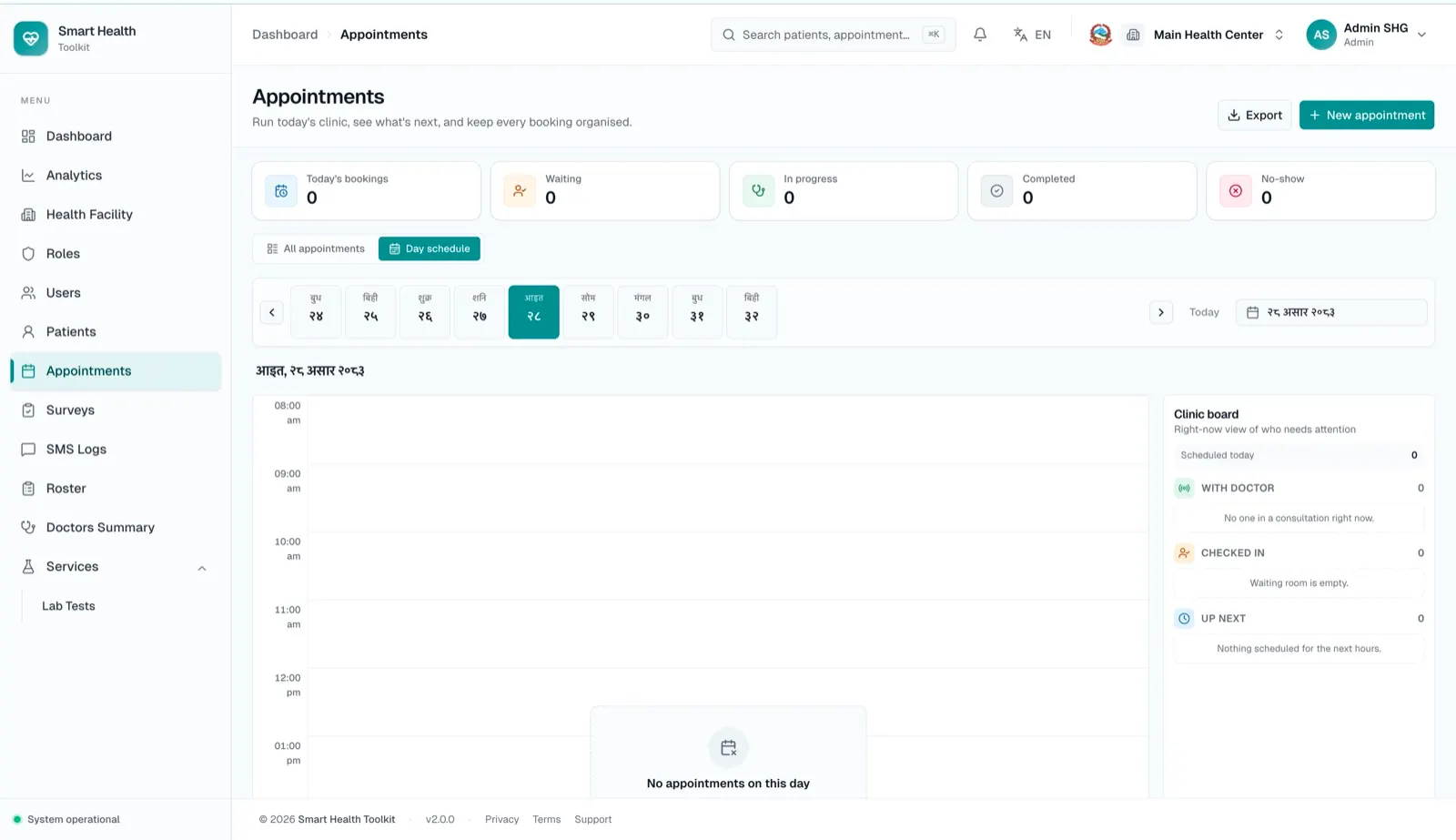
Task: Open notifications bell icon
Action: pos(980,35)
